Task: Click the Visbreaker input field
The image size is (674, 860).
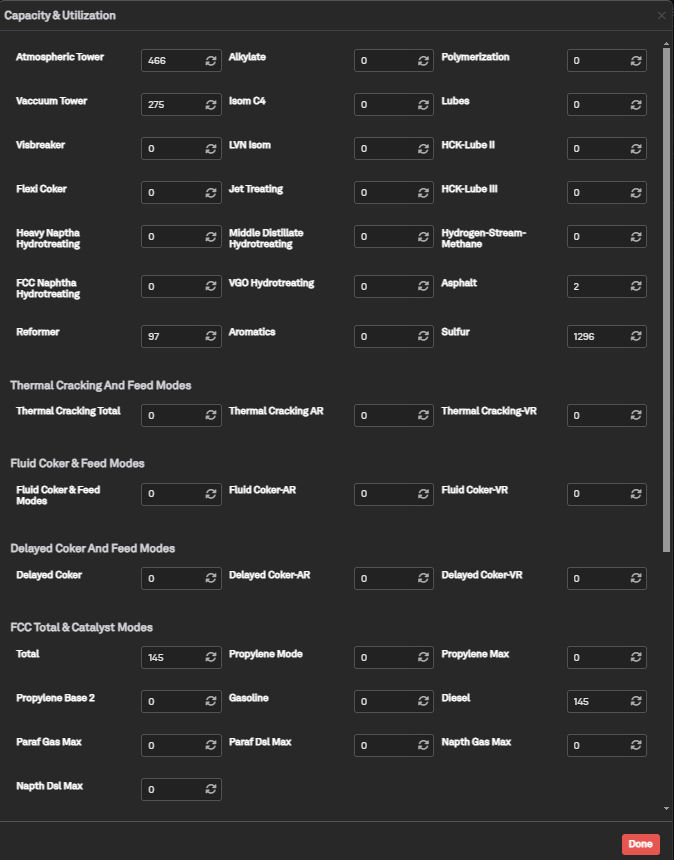Action: 171,149
